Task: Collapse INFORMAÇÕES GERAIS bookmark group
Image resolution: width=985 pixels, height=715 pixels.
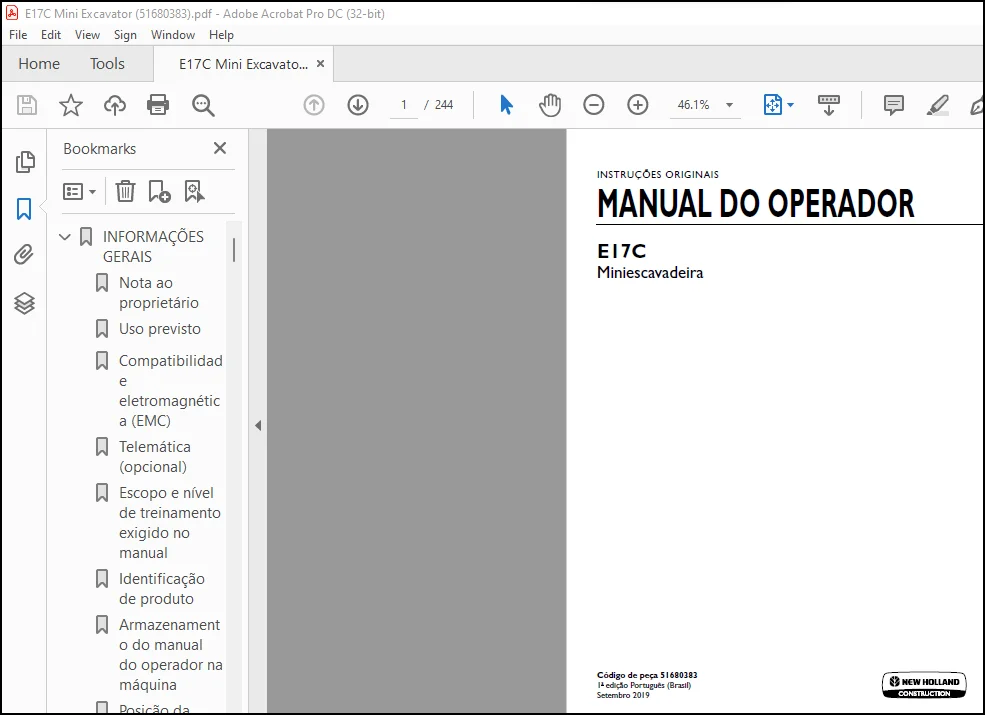Action: pos(65,237)
